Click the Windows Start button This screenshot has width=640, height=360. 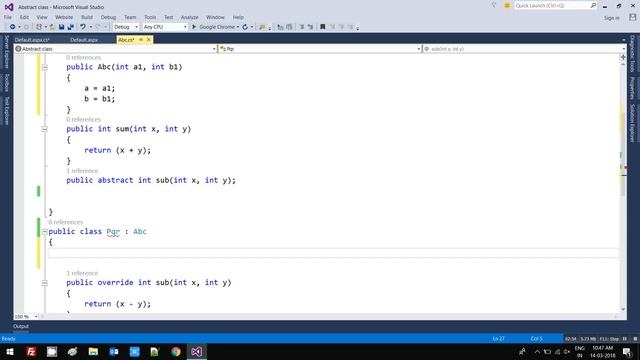(10, 351)
